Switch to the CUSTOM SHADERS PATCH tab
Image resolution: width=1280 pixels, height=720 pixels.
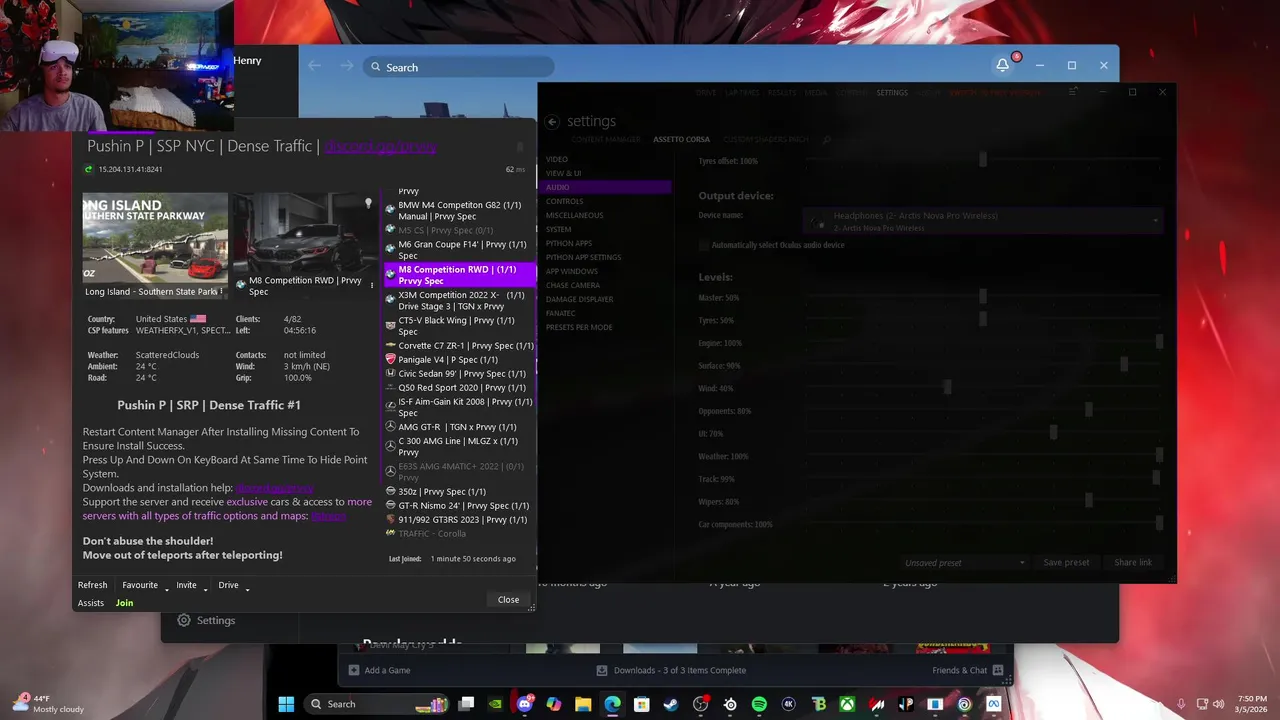click(765, 139)
